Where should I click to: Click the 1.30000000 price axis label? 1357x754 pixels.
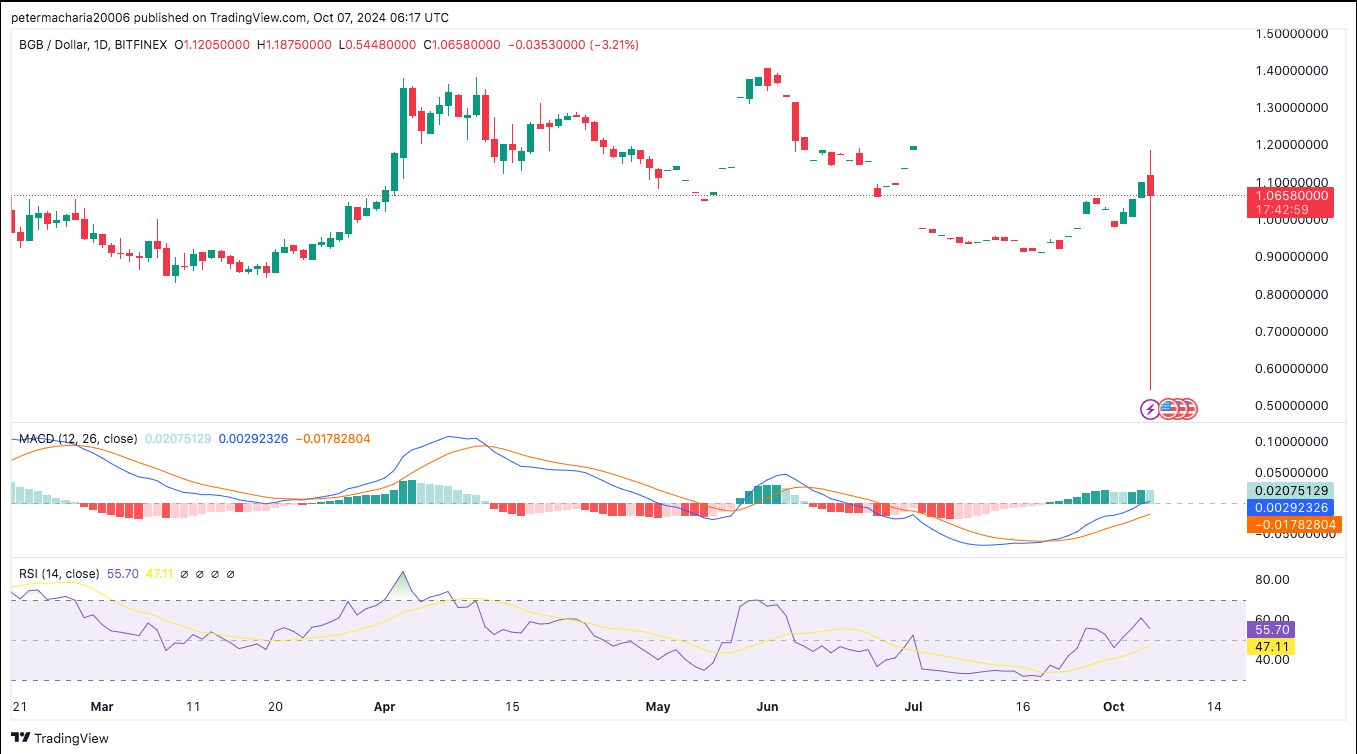[1291, 107]
